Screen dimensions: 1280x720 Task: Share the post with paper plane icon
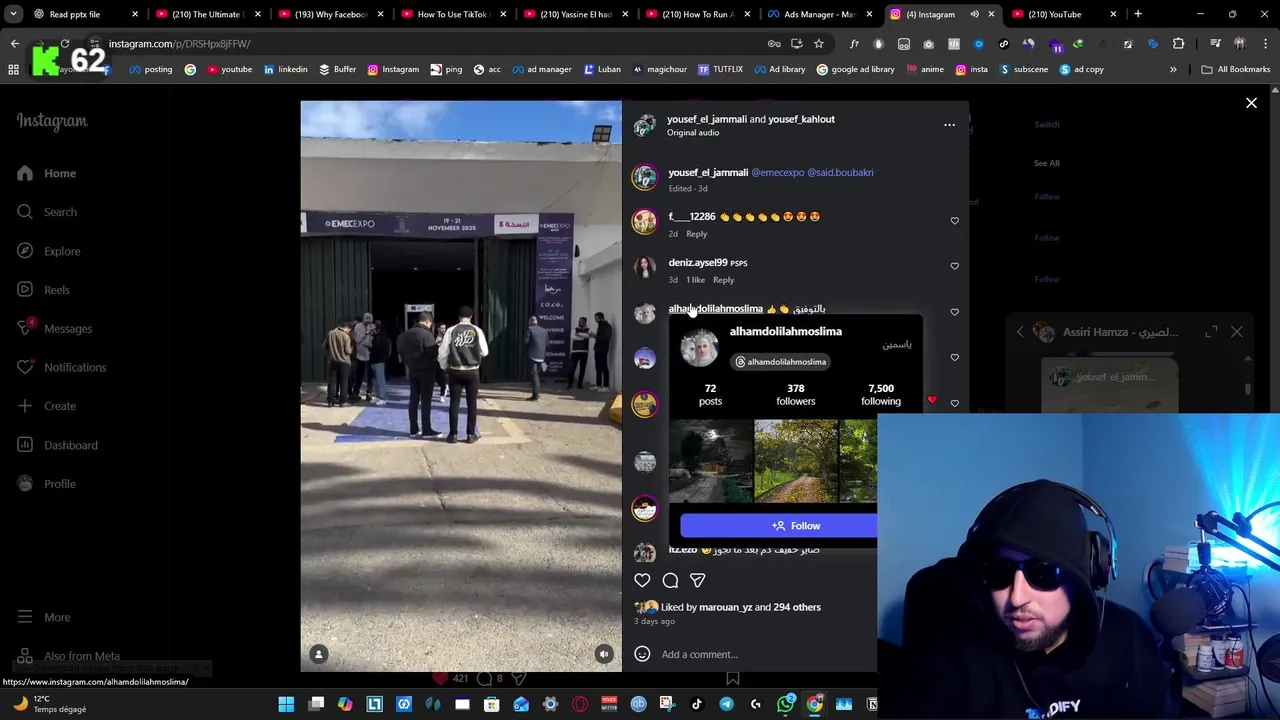698,580
